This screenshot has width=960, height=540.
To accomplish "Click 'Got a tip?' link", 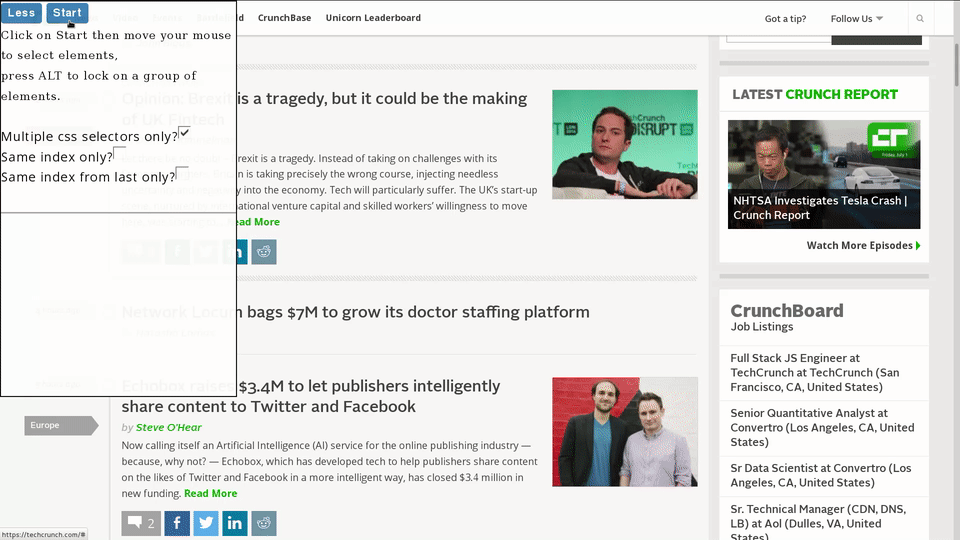I will point(785,18).
